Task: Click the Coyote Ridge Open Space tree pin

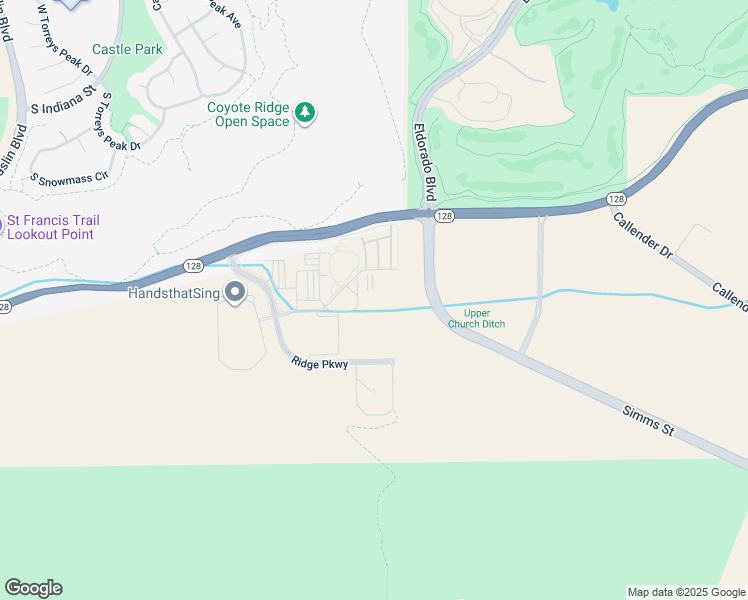Action: coord(304,114)
